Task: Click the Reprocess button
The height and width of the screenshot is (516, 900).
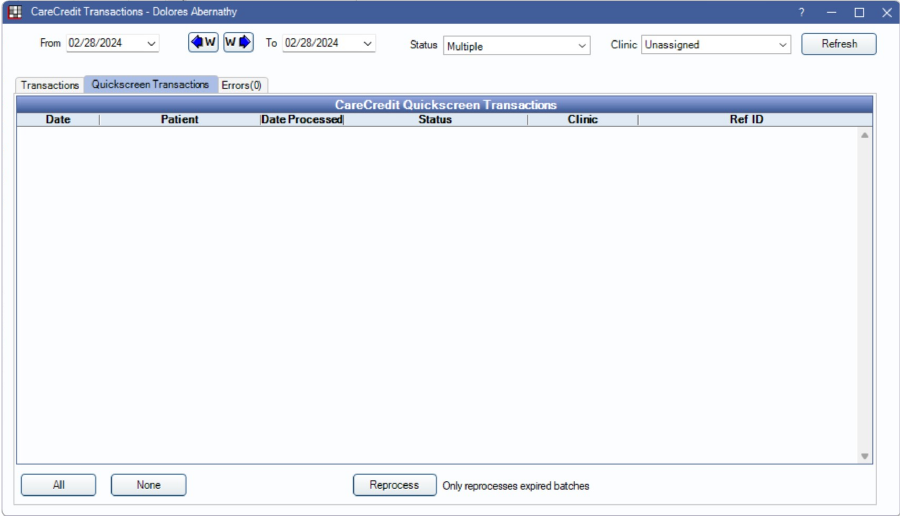Action: [x=394, y=485]
